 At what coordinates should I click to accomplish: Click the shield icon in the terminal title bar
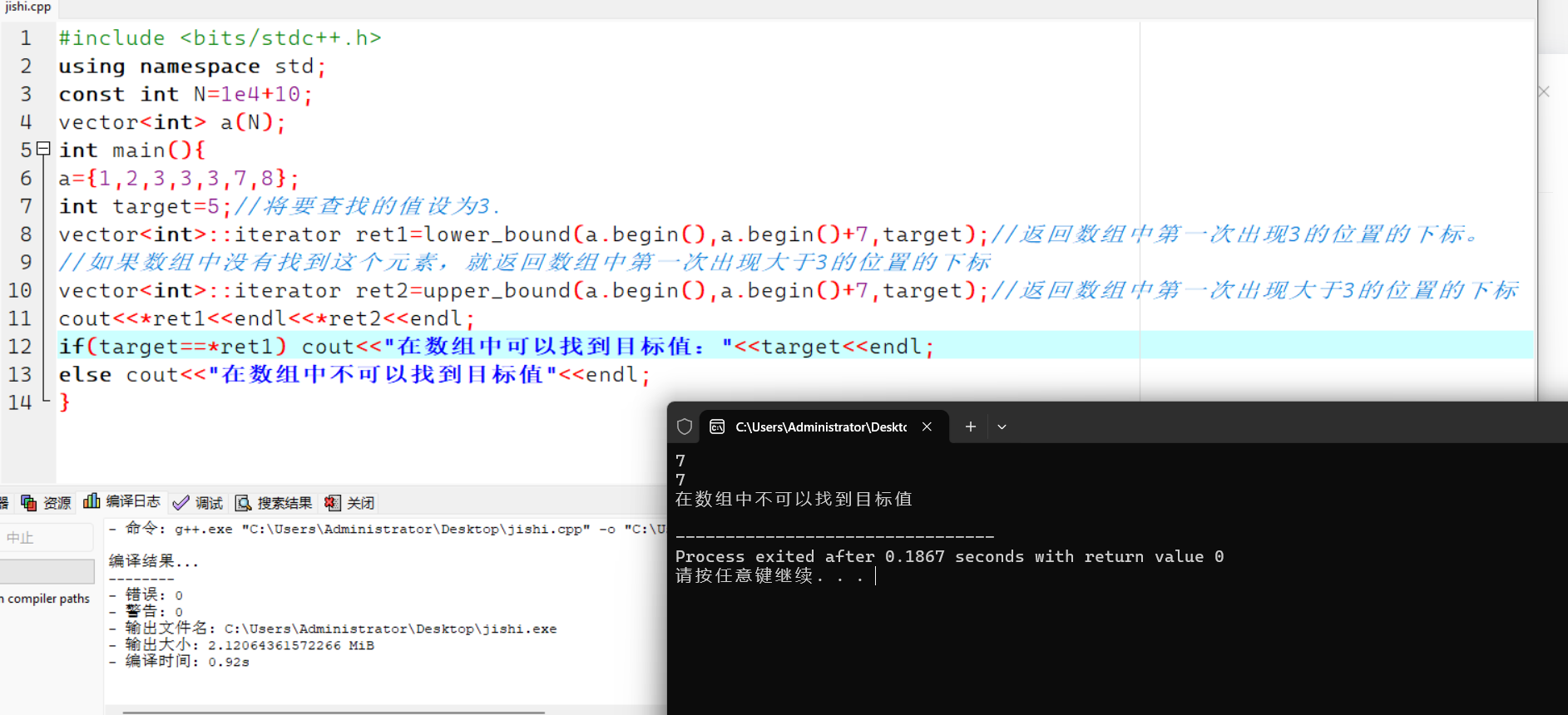point(685,427)
